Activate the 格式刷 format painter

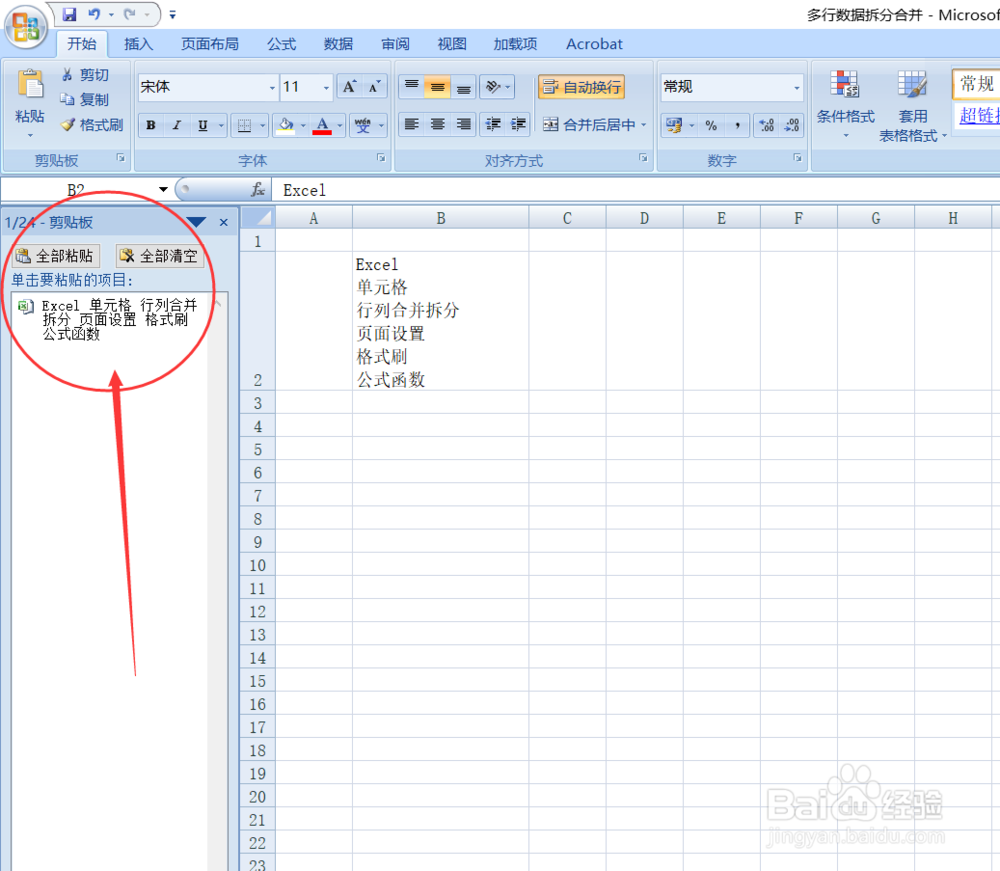point(92,125)
